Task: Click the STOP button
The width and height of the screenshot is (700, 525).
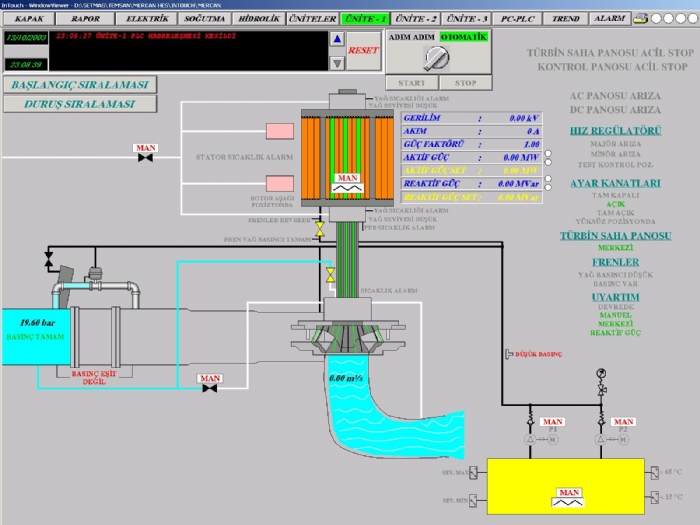Action: pos(466,83)
